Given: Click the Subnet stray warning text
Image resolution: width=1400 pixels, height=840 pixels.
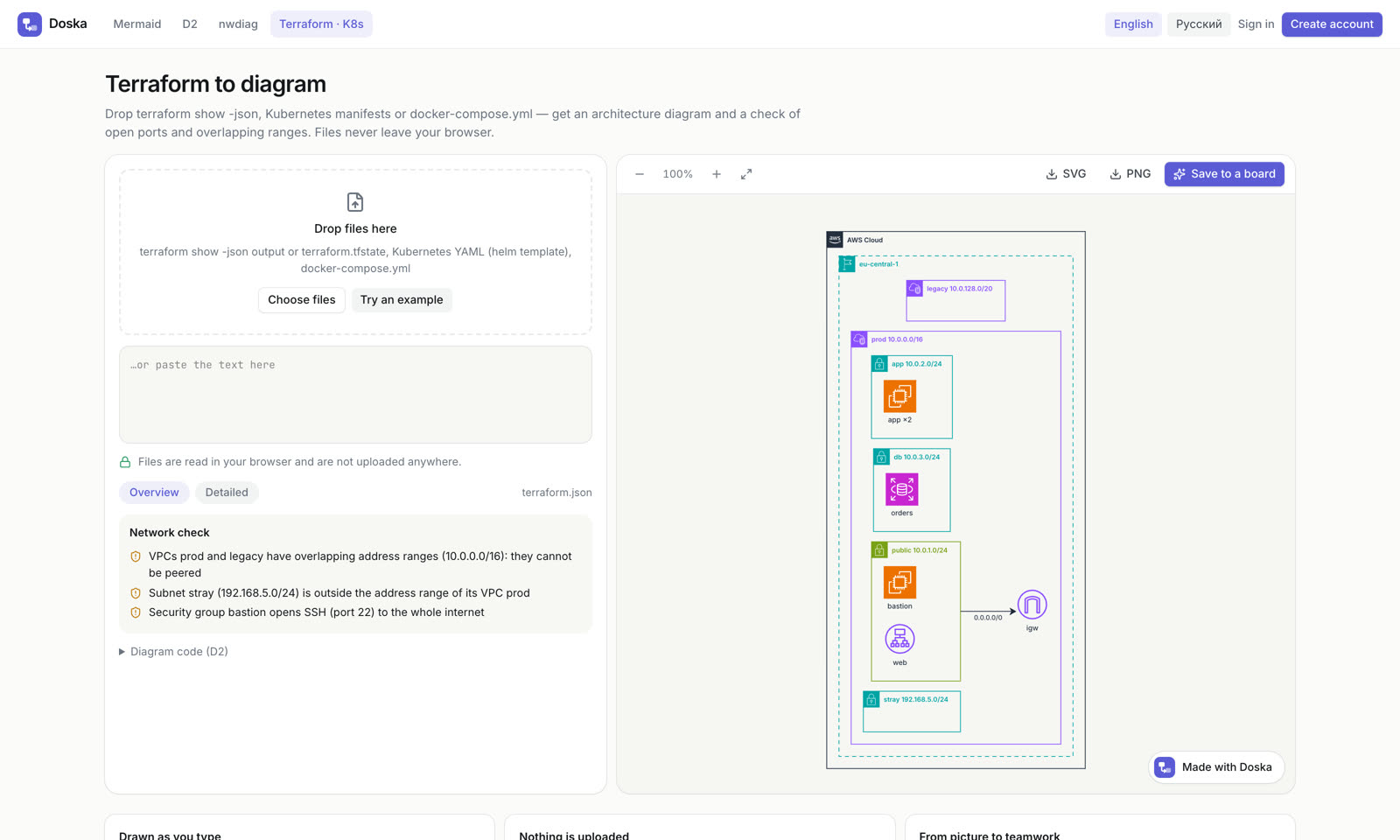Looking at the screenshot, I should [339, 593].
